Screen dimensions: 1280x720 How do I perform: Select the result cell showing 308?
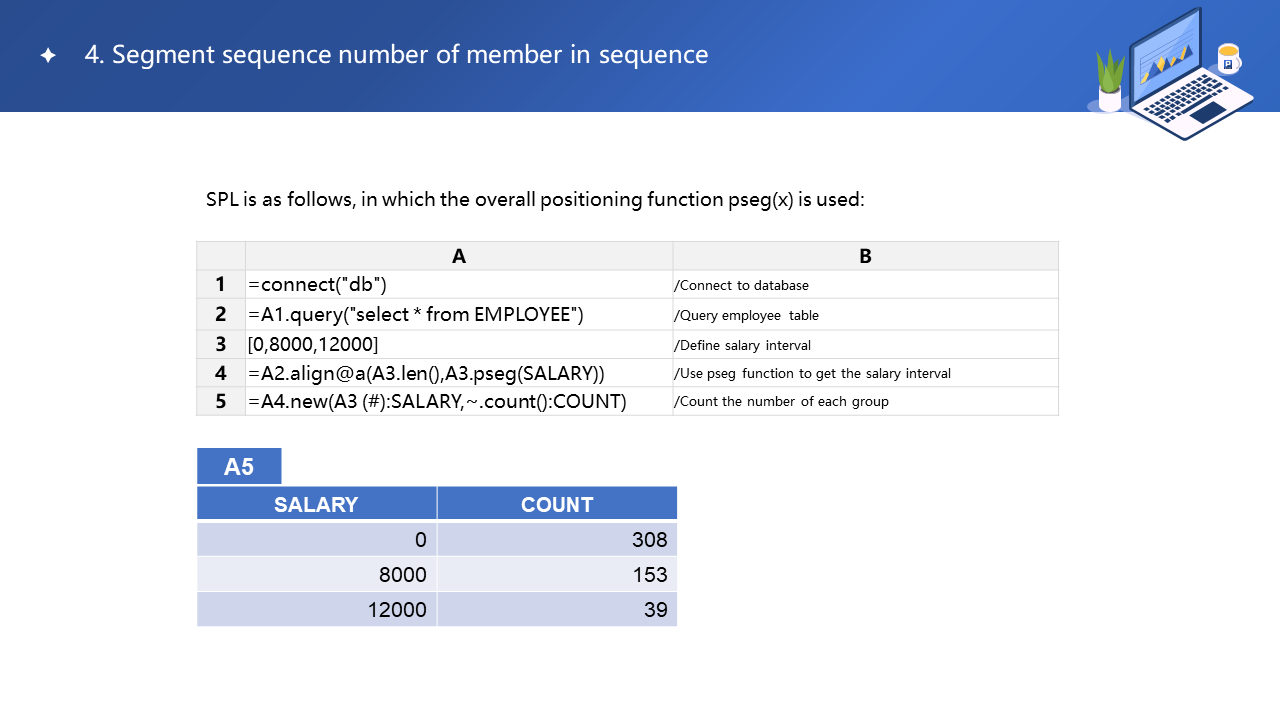point(557,540)
